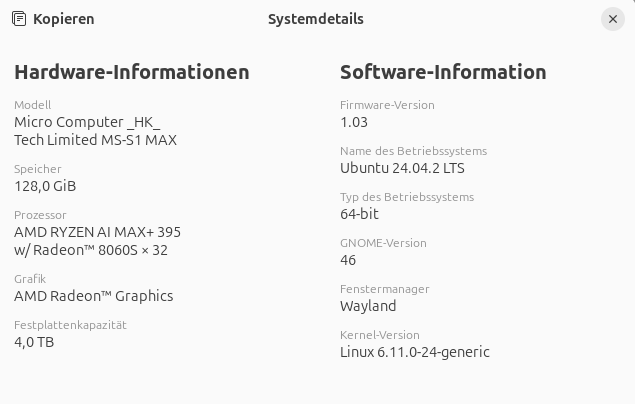635x404 pixels.
Task: Click the Festplattenkapazität label
Action: [70, 325]
